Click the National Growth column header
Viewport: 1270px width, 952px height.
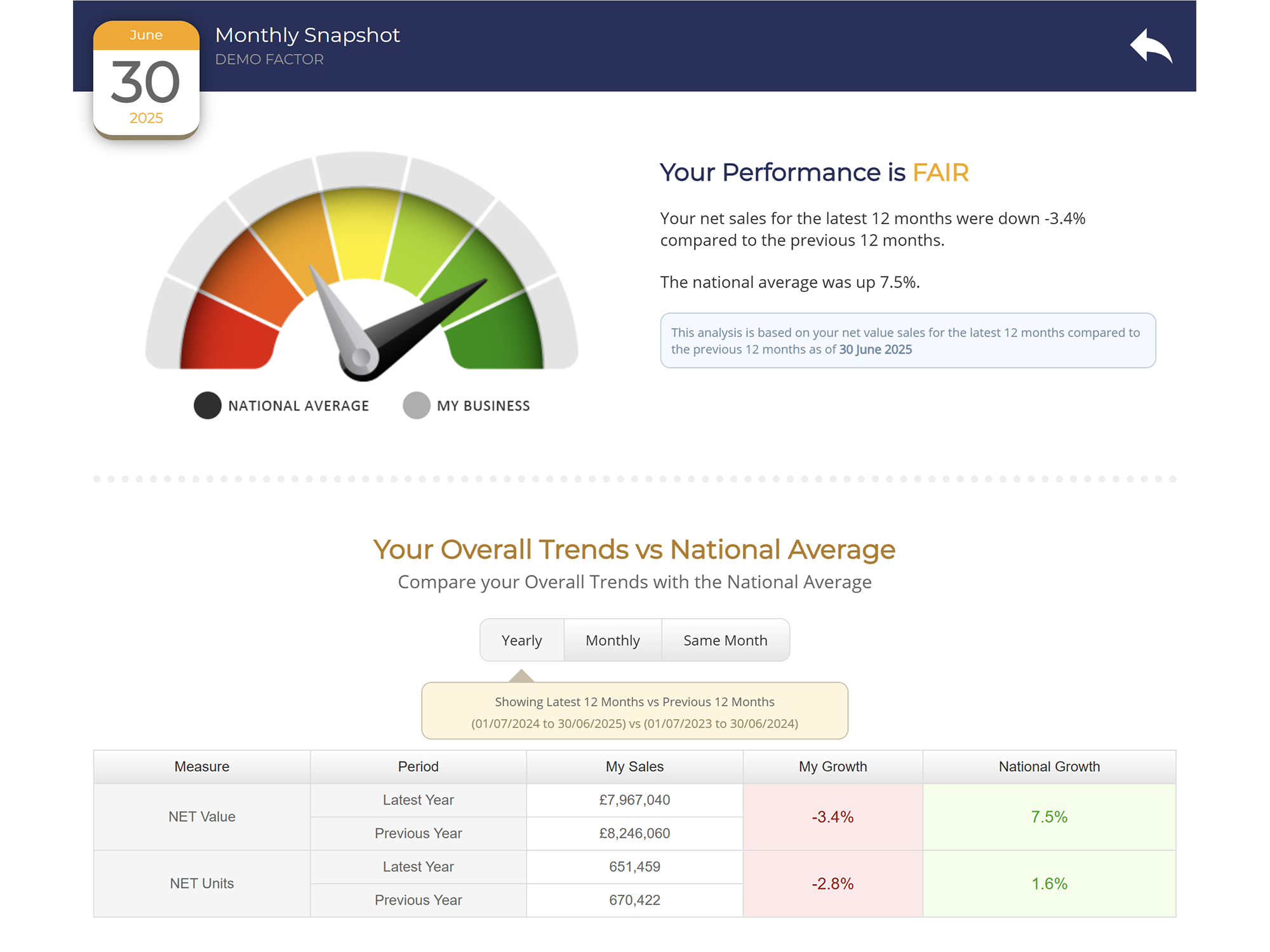tap(1049, 767)
